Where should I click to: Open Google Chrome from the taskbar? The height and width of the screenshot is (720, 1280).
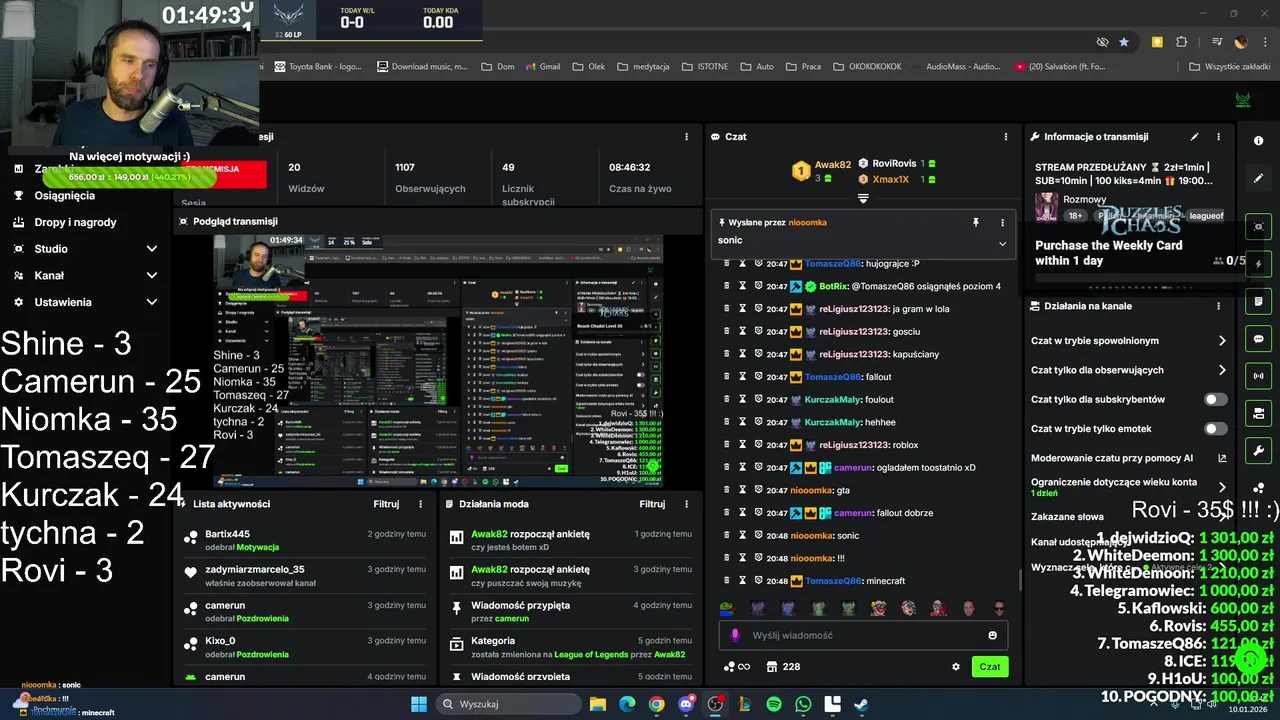click(x=656, y=704)
